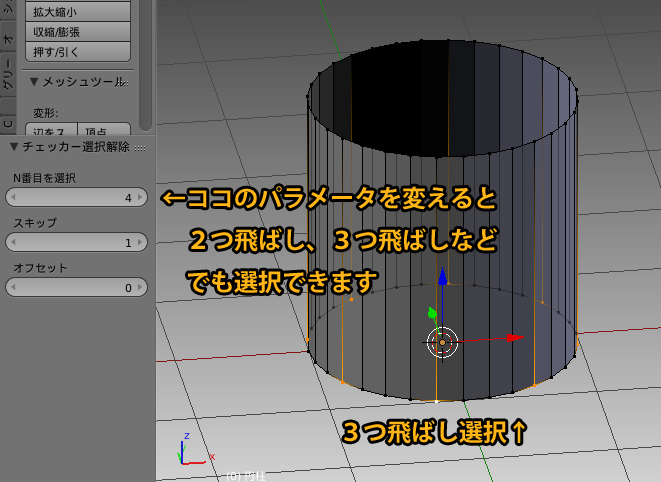The width and height of the screenshot is (661, 482).
Task: Collapse the メッシュツール panel triangle
Action: [x=34, y=81]
